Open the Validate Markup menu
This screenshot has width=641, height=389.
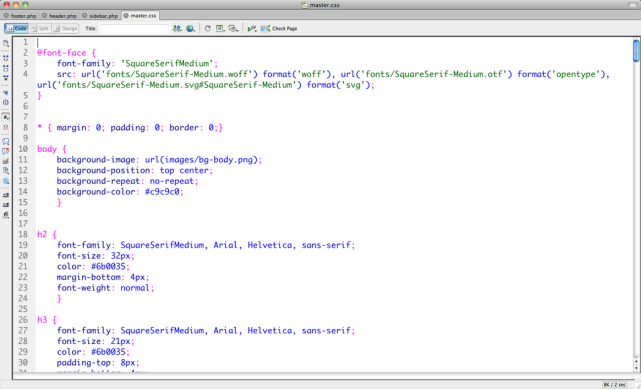pyautogui.click(x=252, y=29)
